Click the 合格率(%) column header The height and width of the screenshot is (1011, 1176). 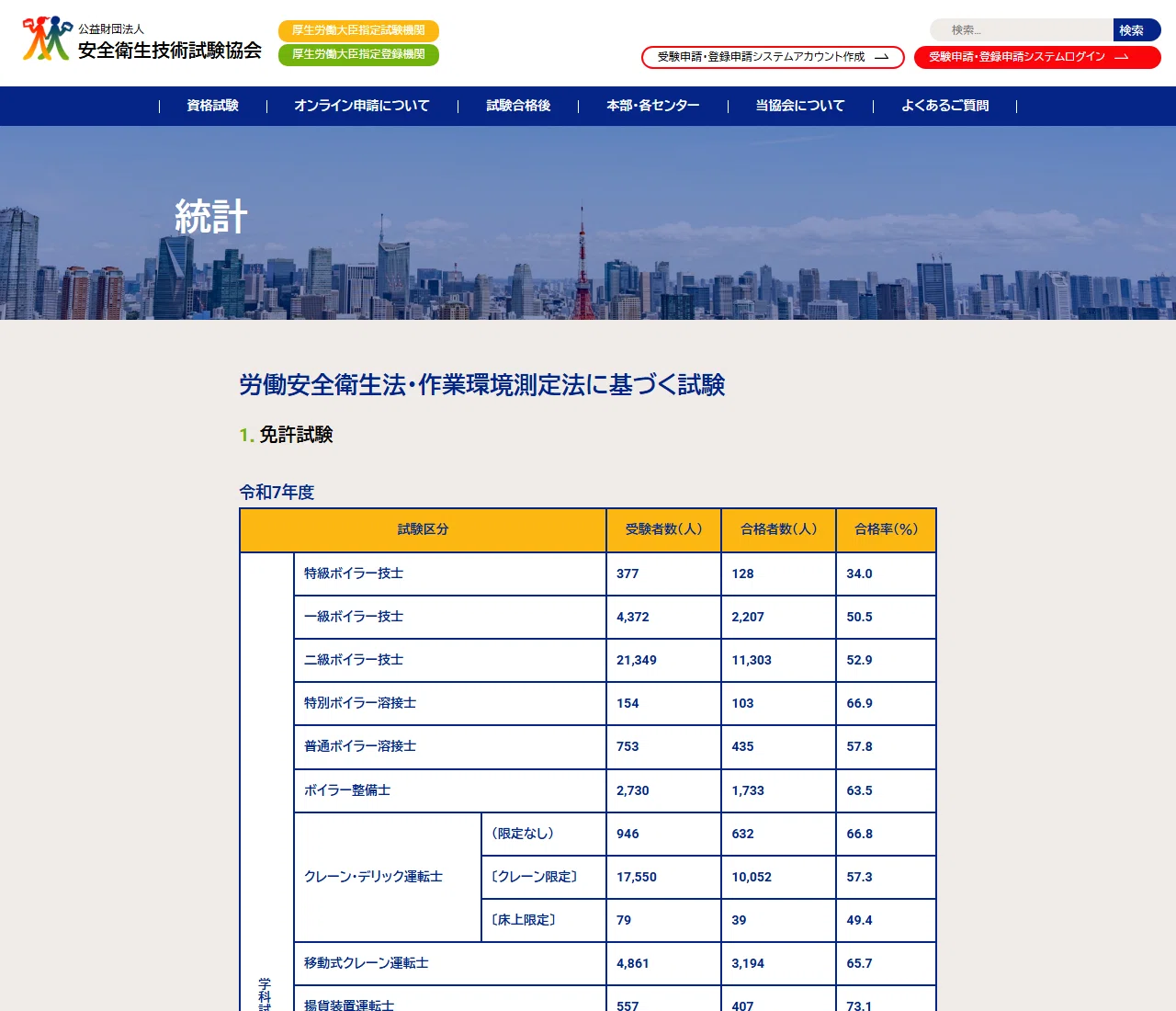[886, 529]
